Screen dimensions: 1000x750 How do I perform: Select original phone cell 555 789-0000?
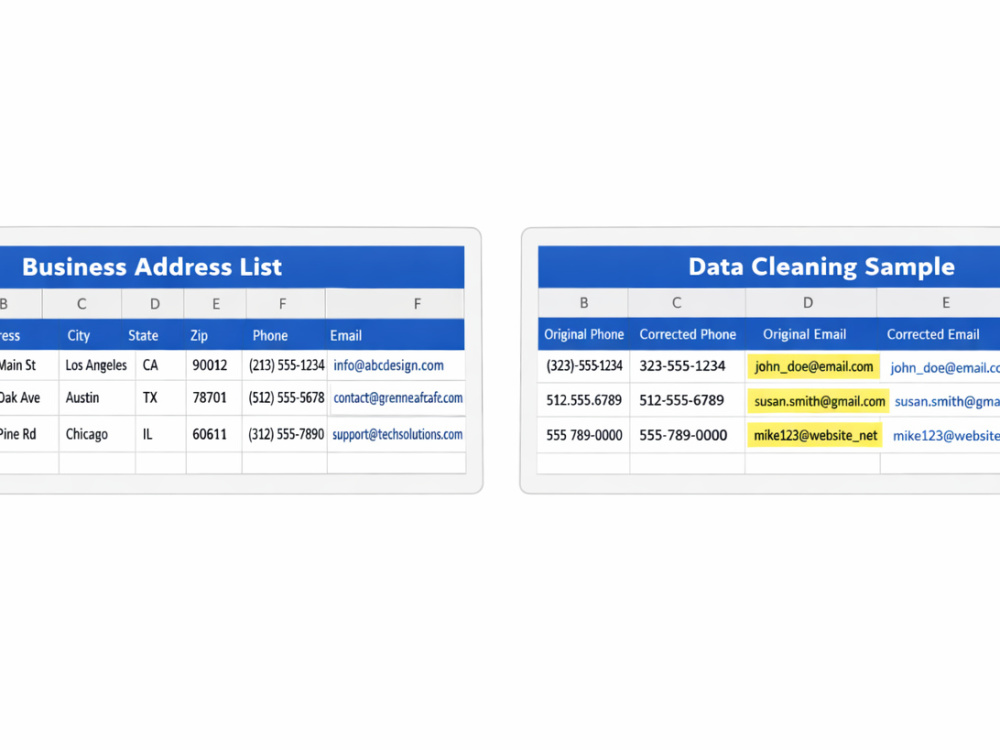coord(584,436)
